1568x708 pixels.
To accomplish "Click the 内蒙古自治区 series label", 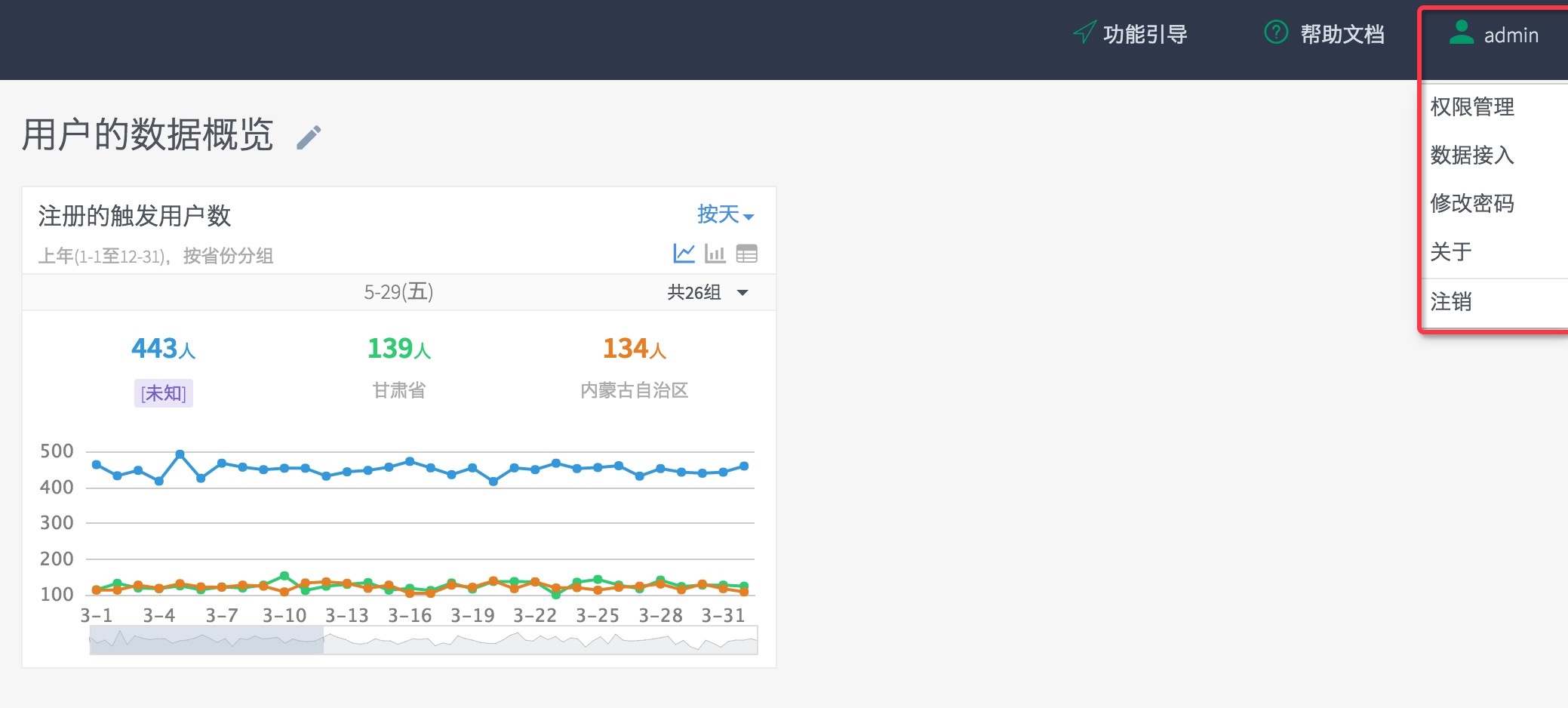I will (634, 390).
